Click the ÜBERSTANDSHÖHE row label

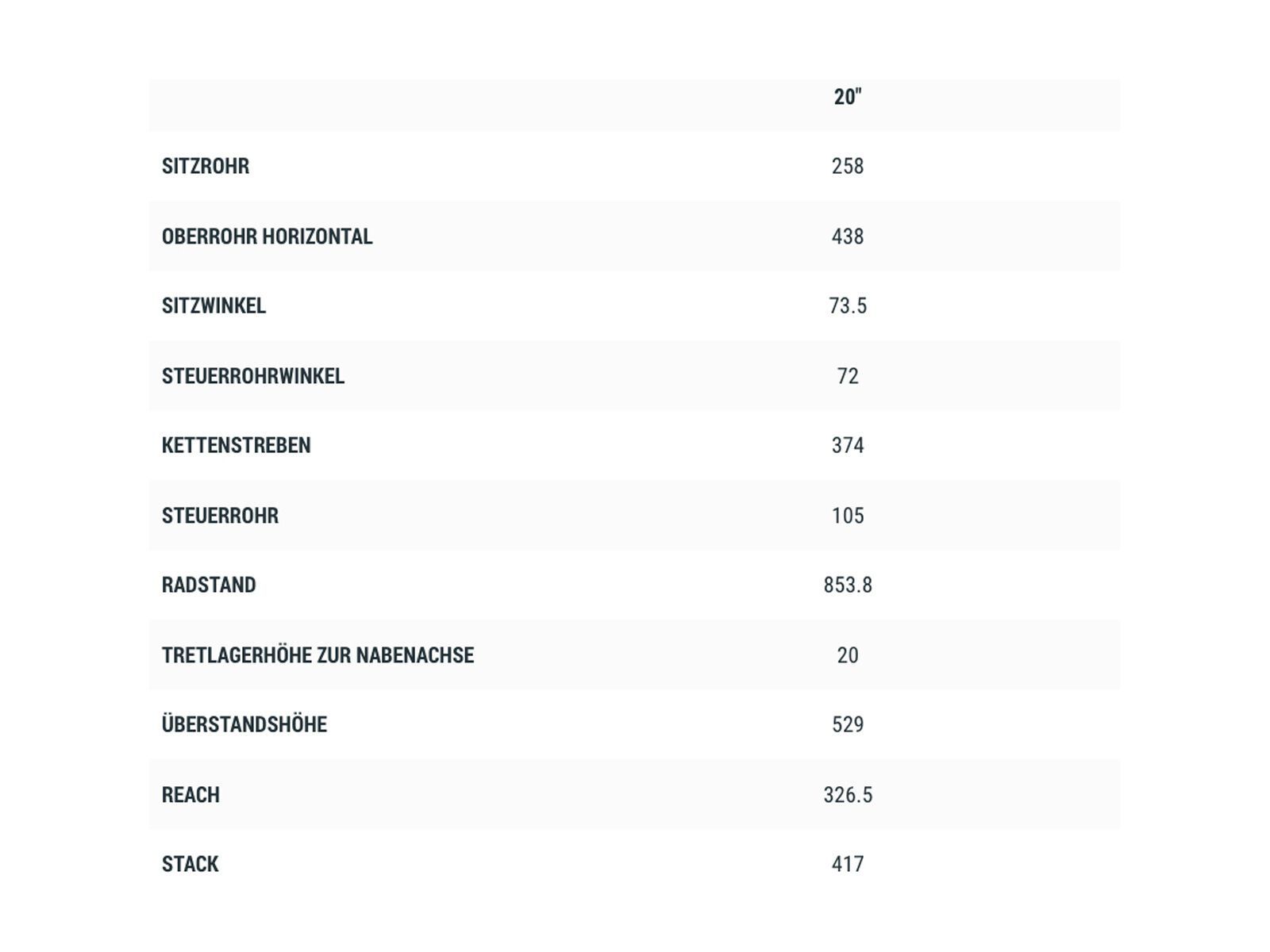[x=244, y=725]
